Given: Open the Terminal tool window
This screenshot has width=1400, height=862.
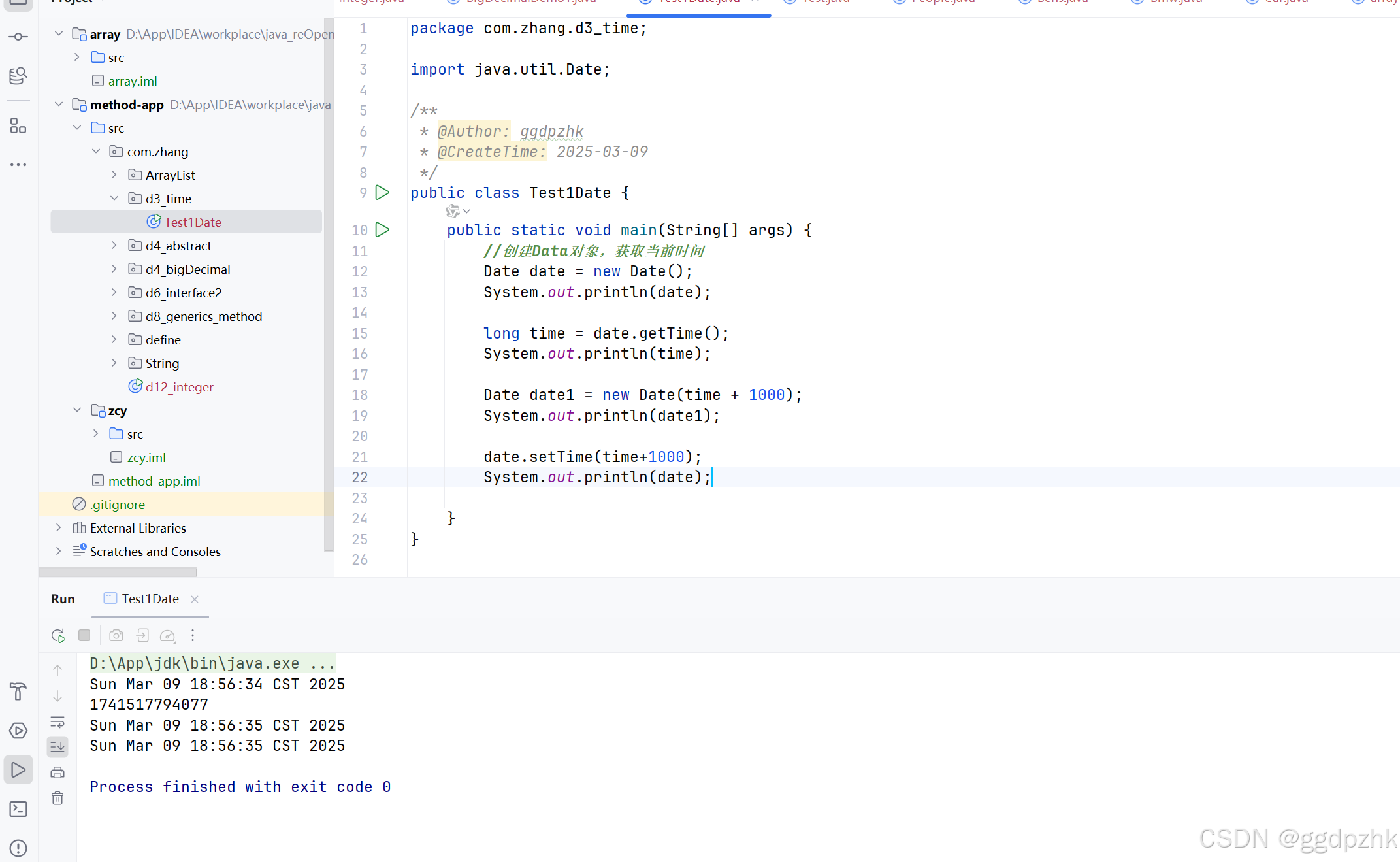Looking at the screenshot, I should [x=18, y=809].
